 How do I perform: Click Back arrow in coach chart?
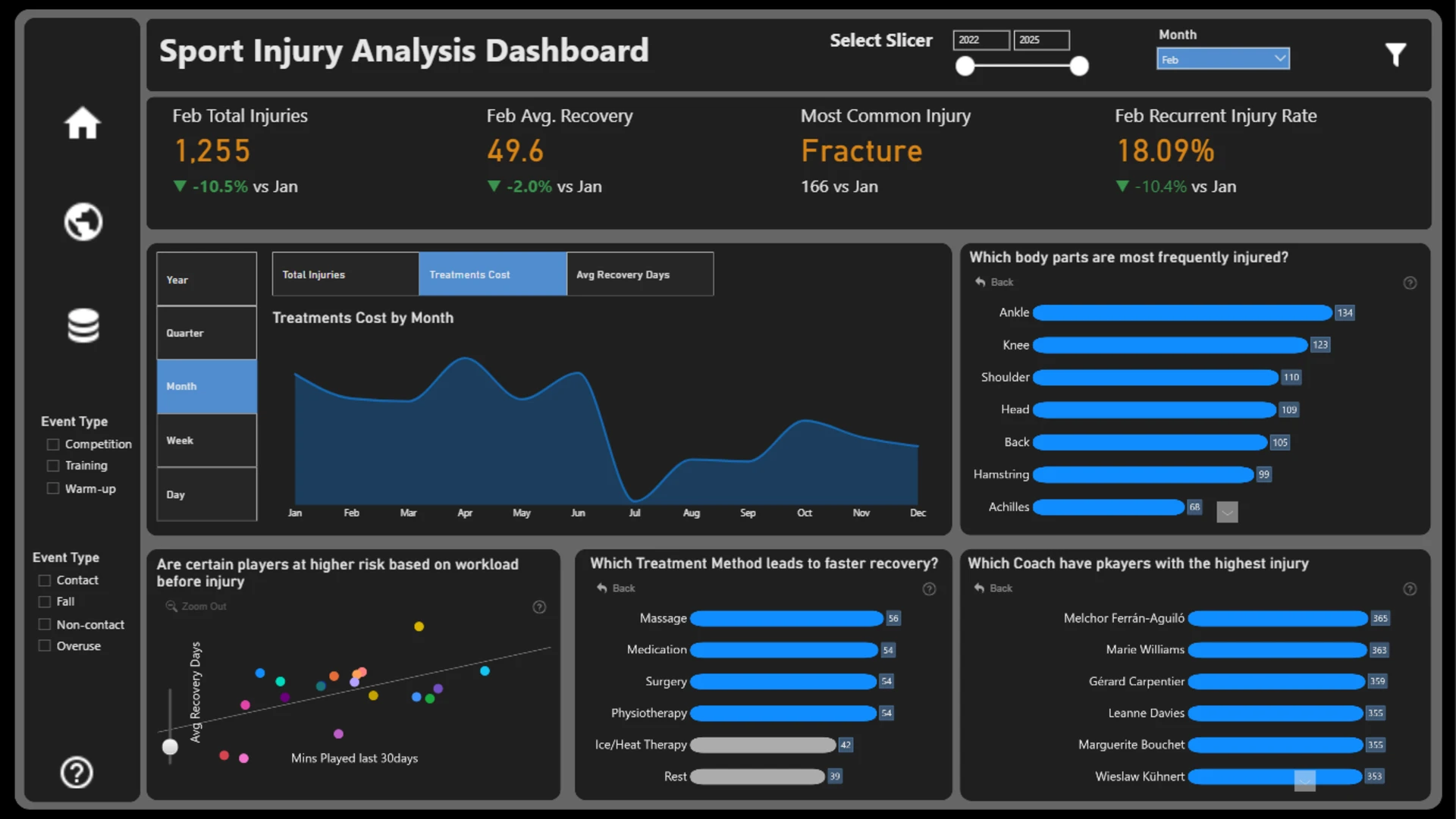pos(993,588)
